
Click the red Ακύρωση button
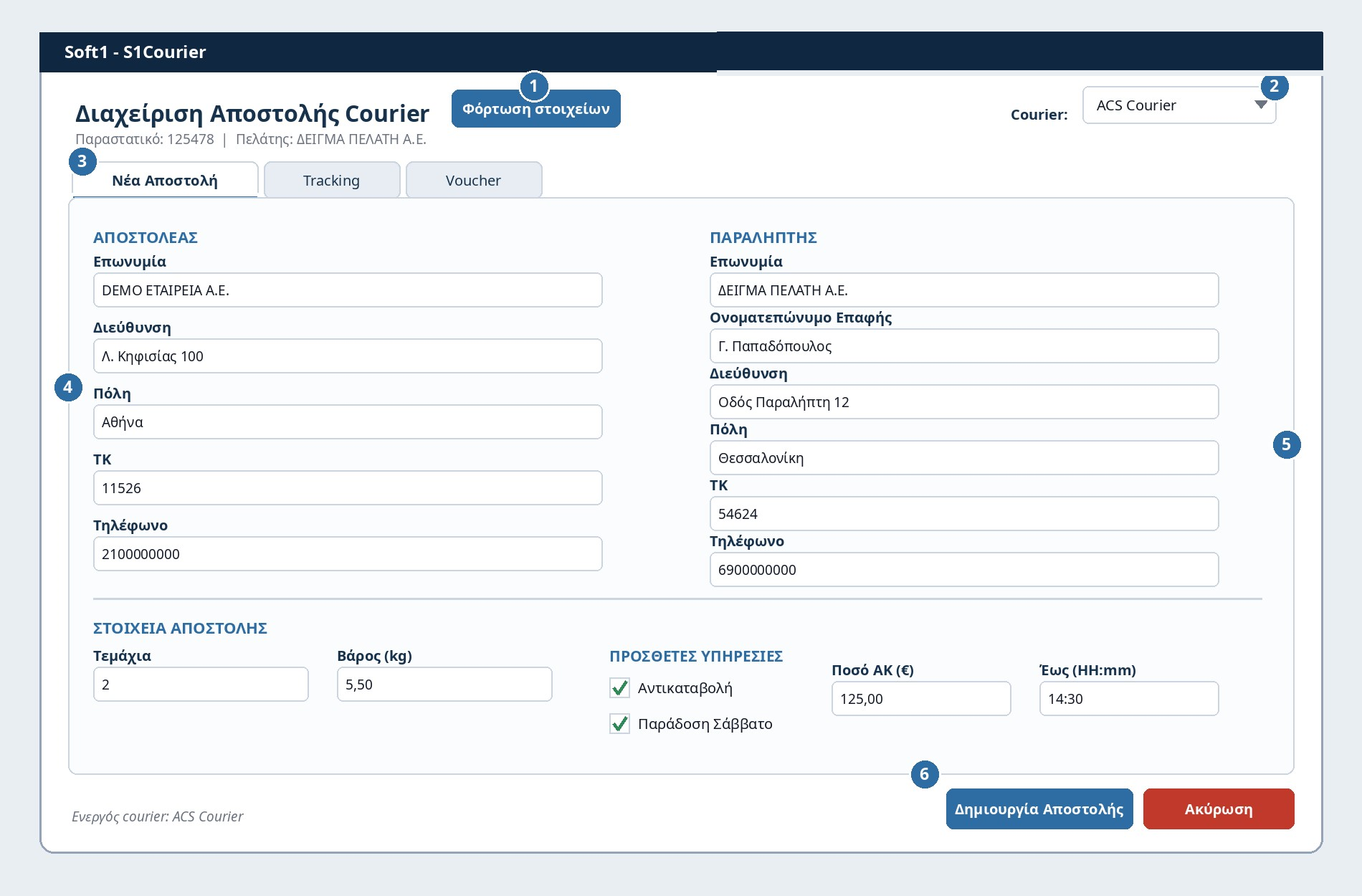[x=1219, y=809]
